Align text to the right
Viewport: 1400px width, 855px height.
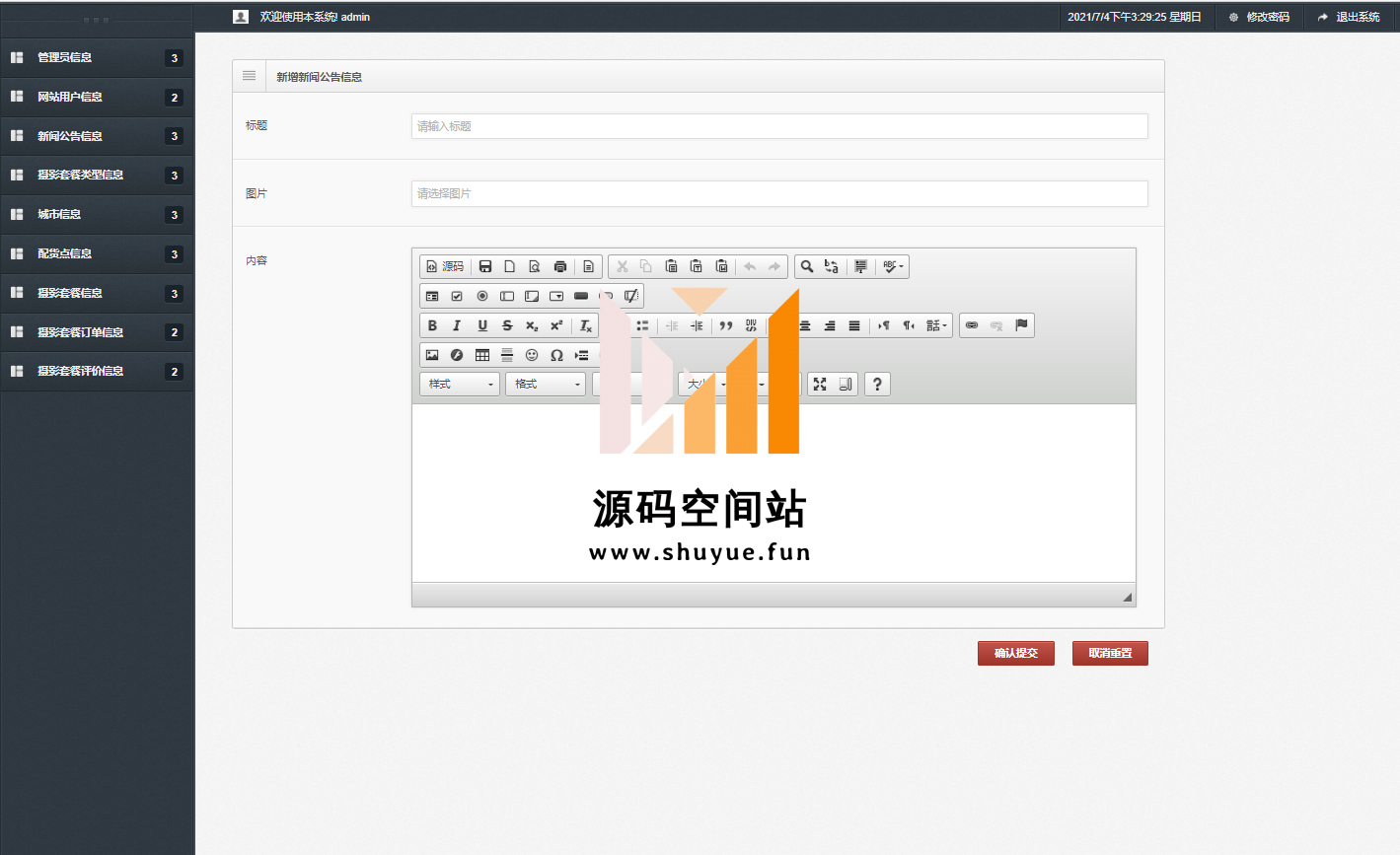pyautogui.click(x=830, y=325)
